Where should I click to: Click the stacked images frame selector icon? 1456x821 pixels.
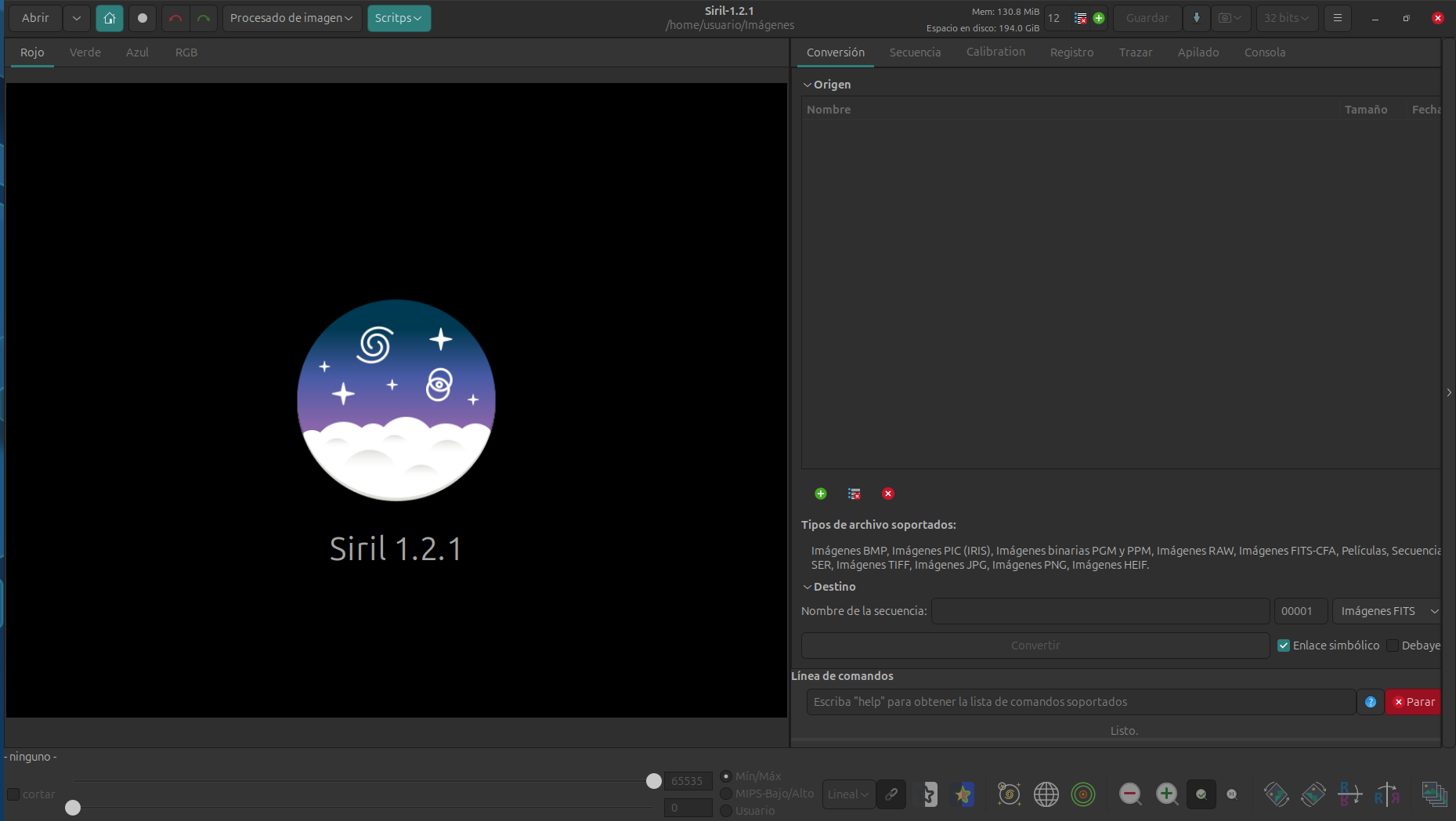[1435, 794]
